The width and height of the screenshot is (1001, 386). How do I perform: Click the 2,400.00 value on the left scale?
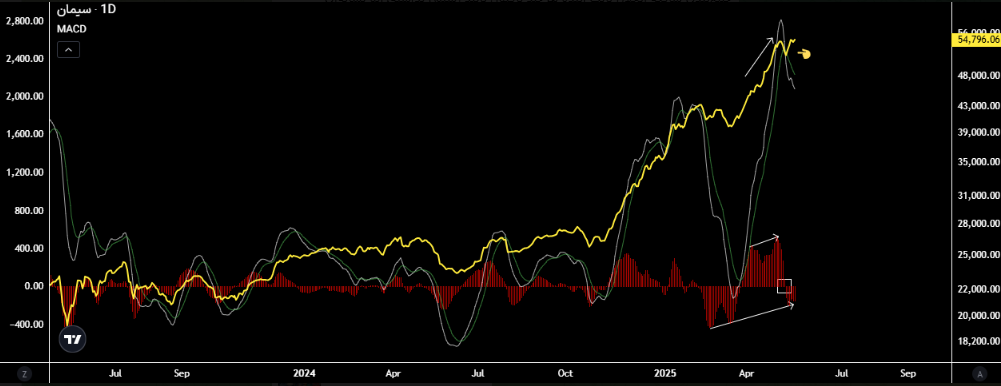[x=24, y=59]
